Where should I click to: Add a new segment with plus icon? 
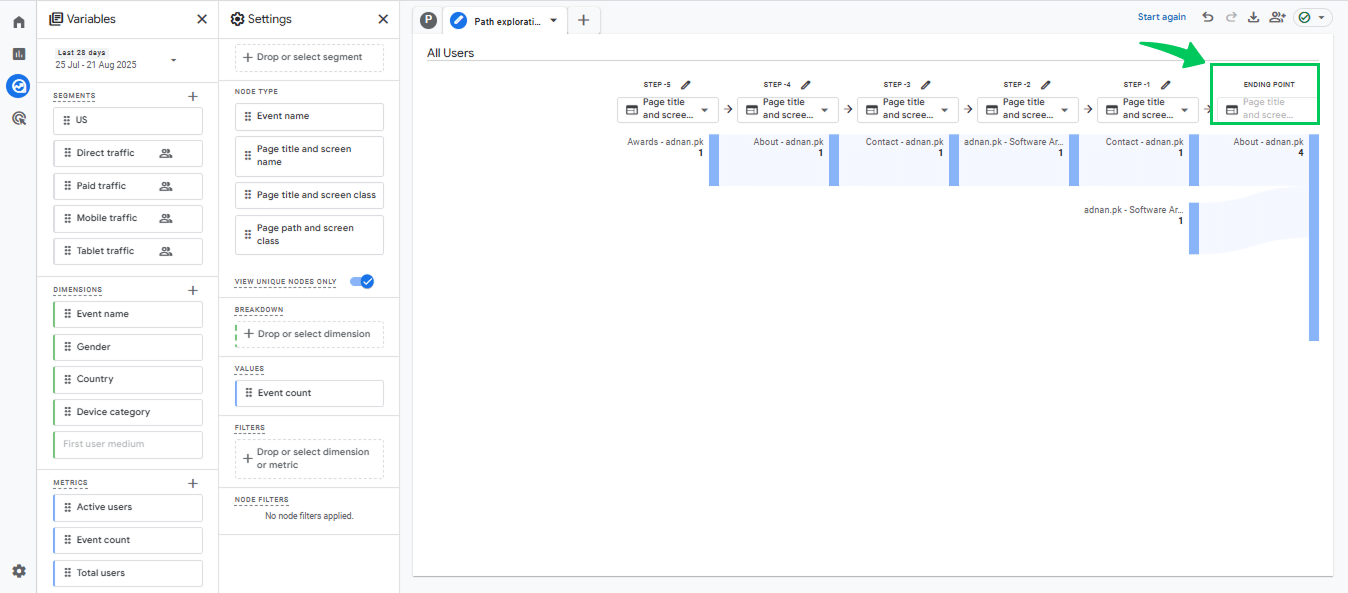click(x=193, y=96)
